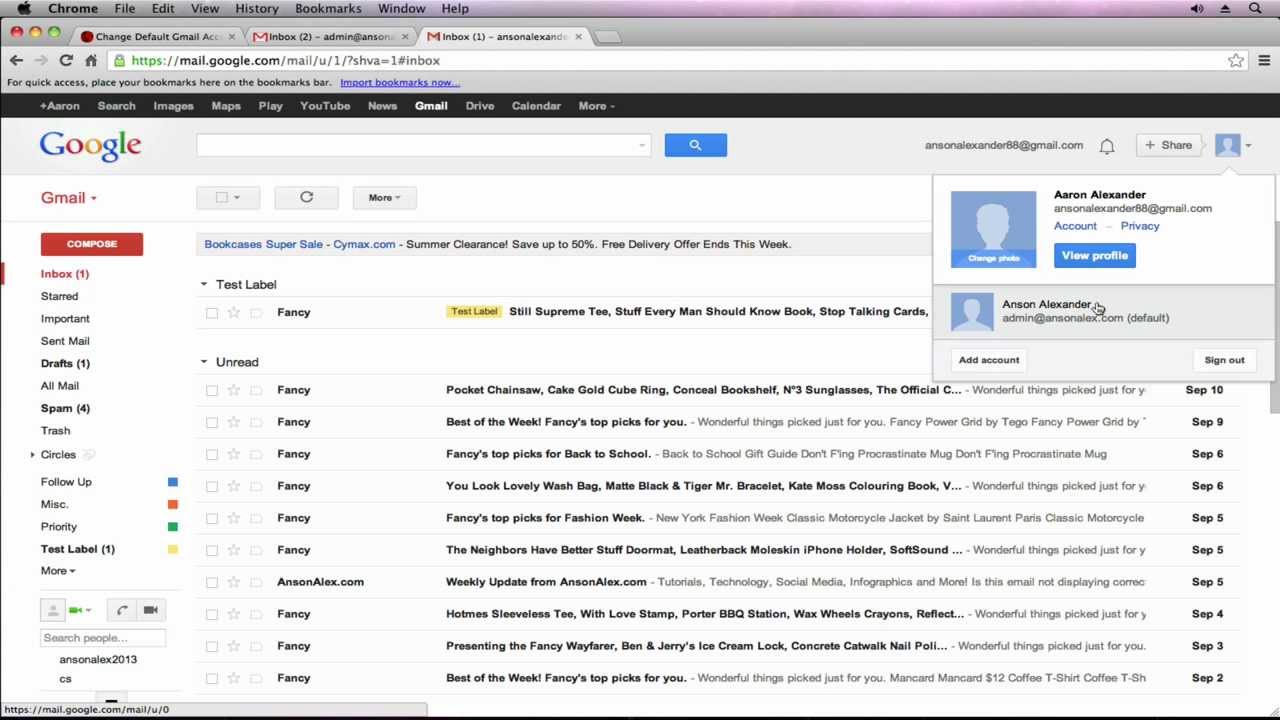1280x720 pixels.
Task: Open YouTube in Google bar
Action: pyautogui.click(x=325, y=106)
